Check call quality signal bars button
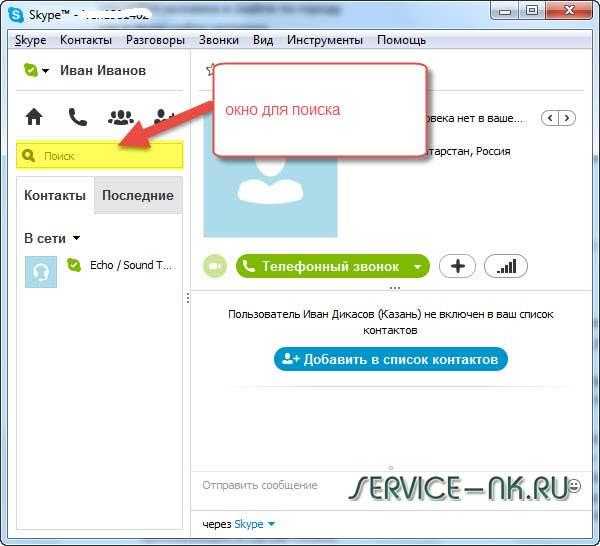Screen dimensions: 600x546 506,266
